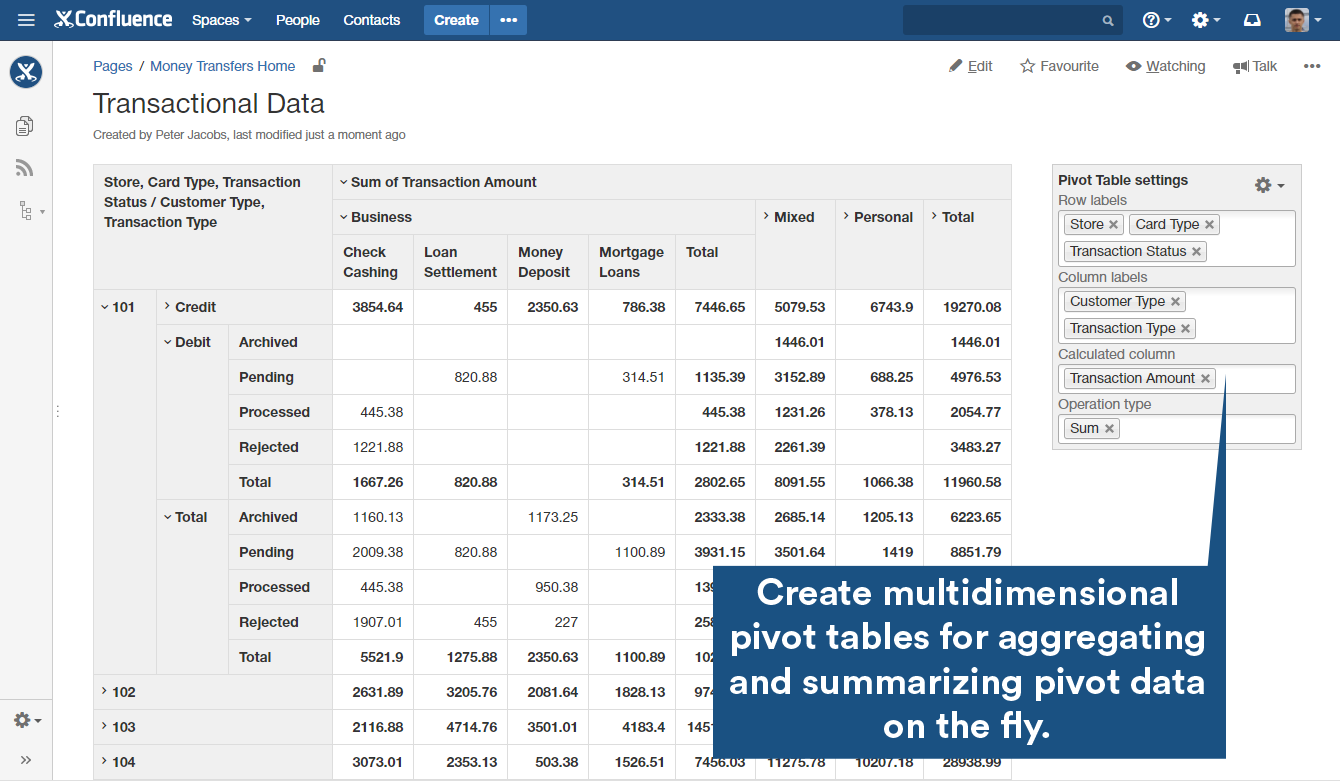Select the RSS feed icon in the sidebar

[x=25, y=168]
